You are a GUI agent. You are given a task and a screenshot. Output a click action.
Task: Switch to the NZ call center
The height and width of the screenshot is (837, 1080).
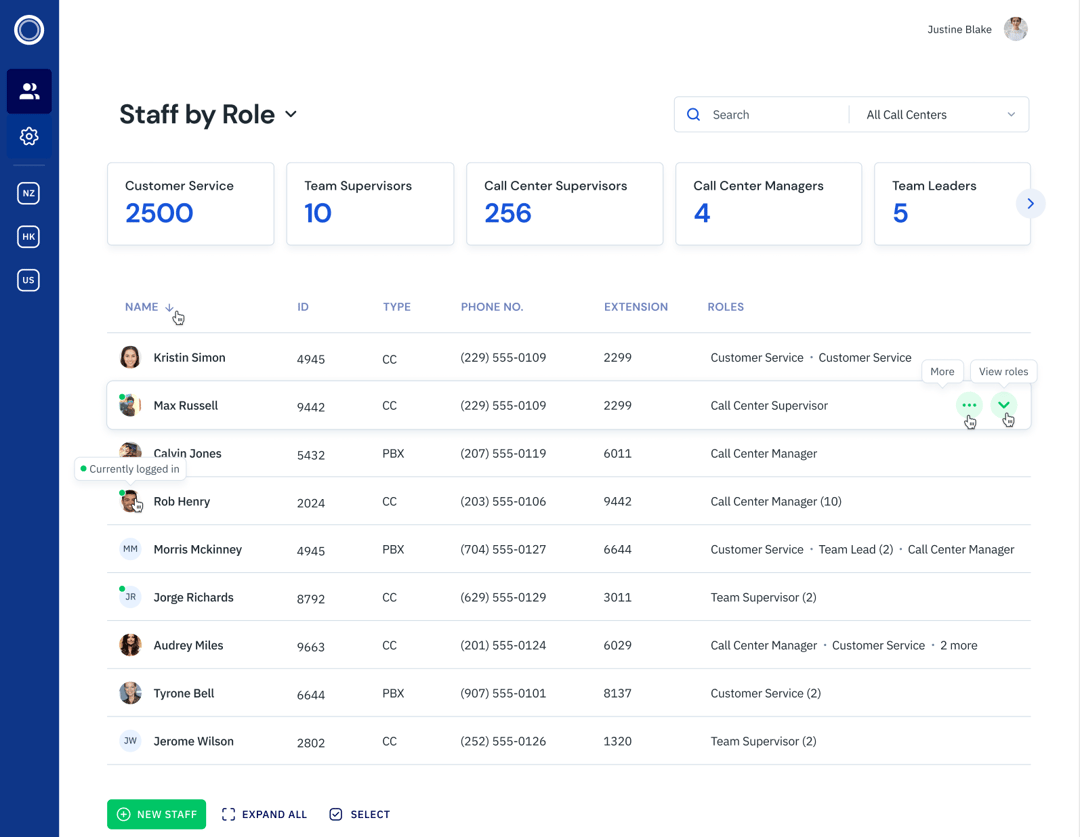pos(28,193)
